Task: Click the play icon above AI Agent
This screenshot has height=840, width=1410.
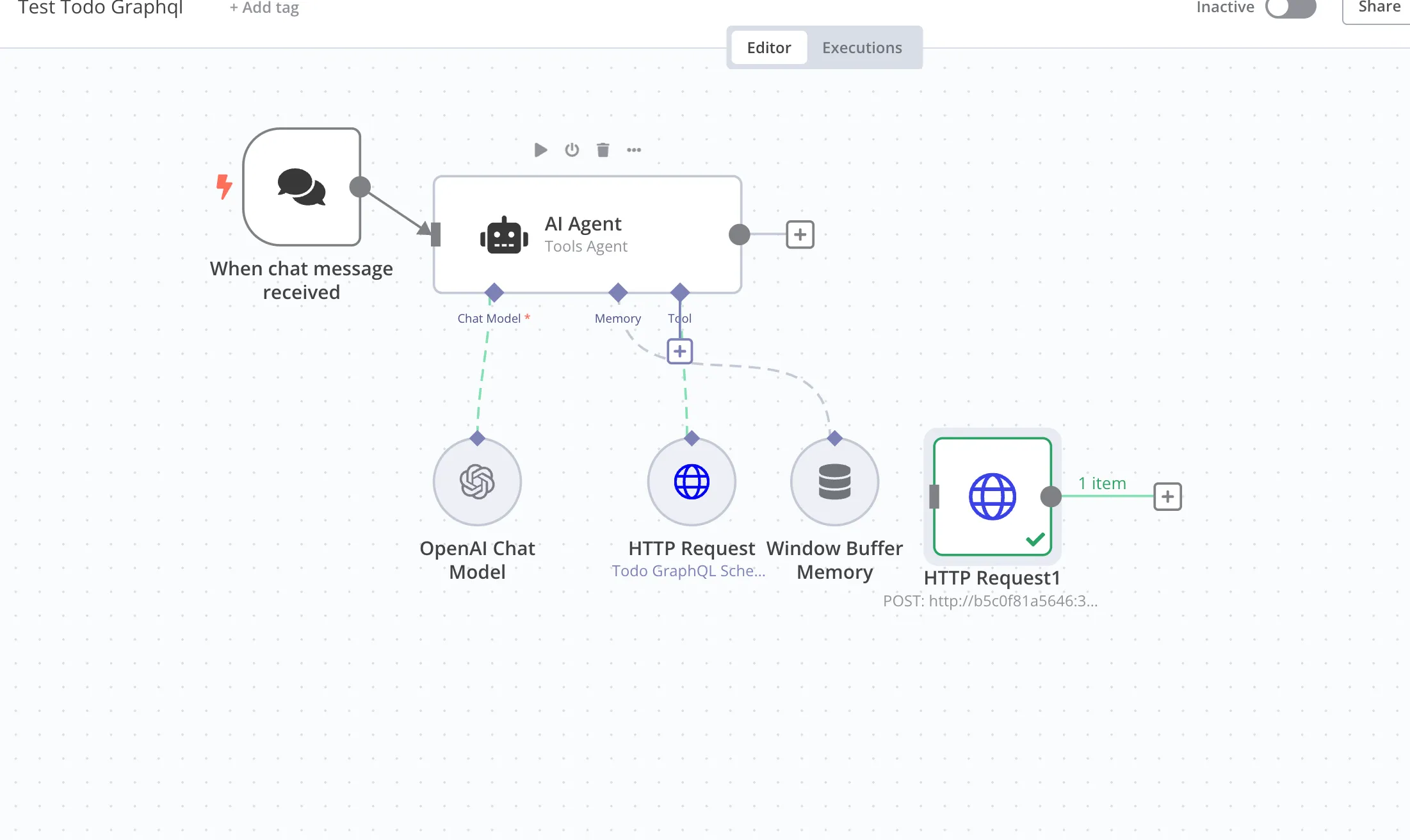Action: click(x=540, y=150)
